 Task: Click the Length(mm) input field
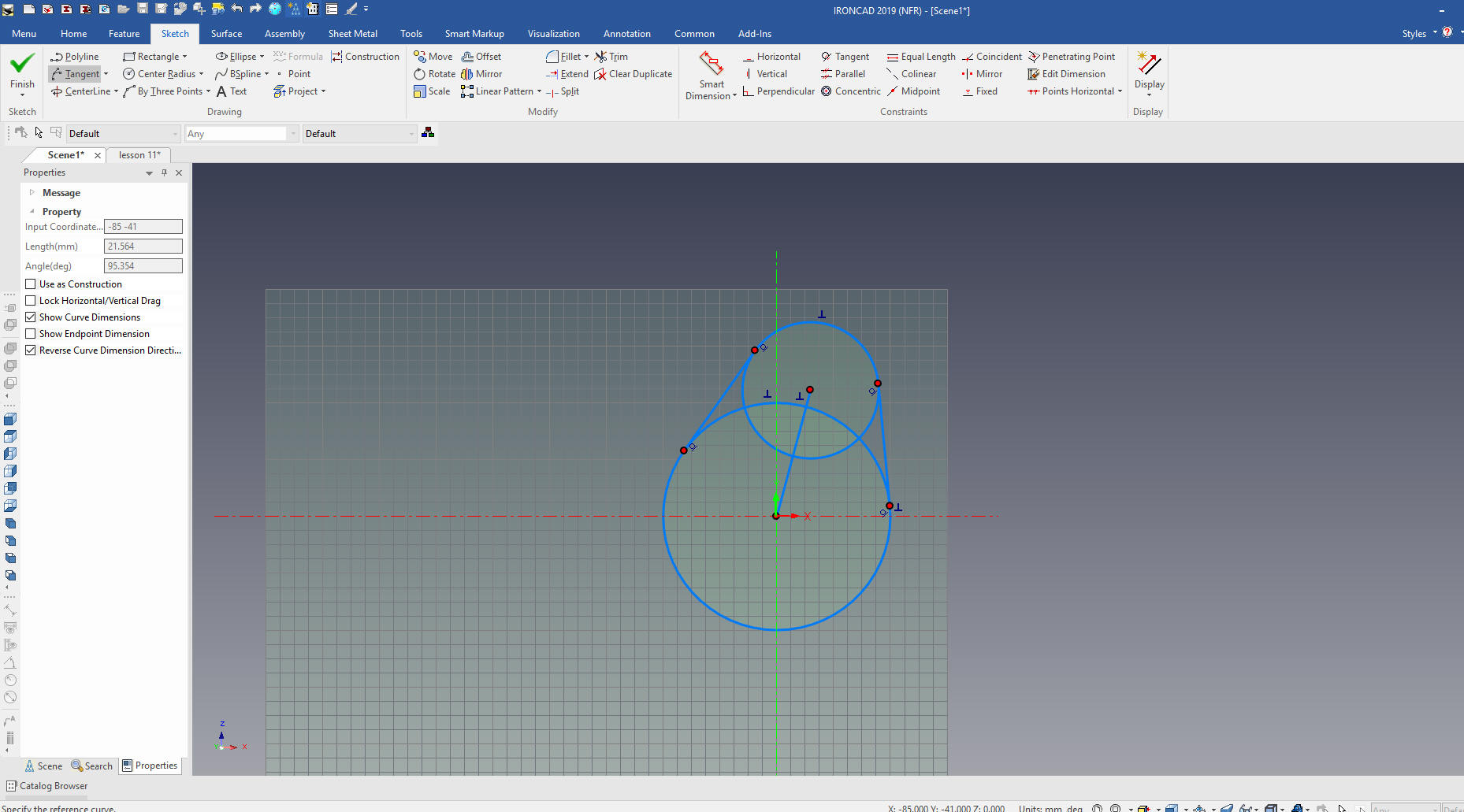pos(143,247)
